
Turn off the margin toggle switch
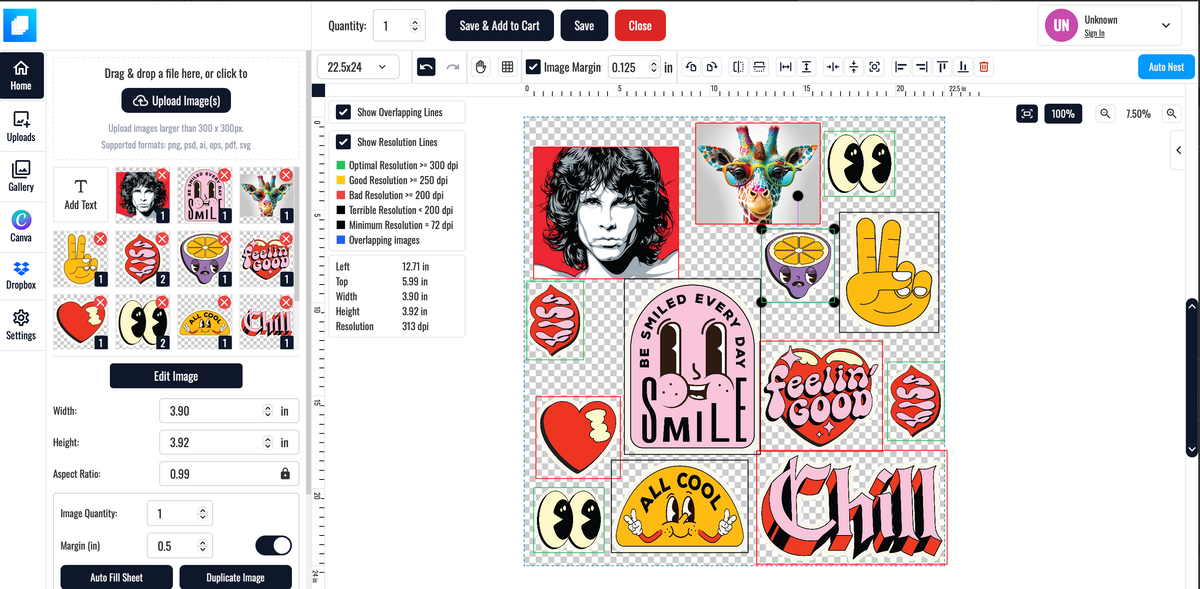[274, 545]
